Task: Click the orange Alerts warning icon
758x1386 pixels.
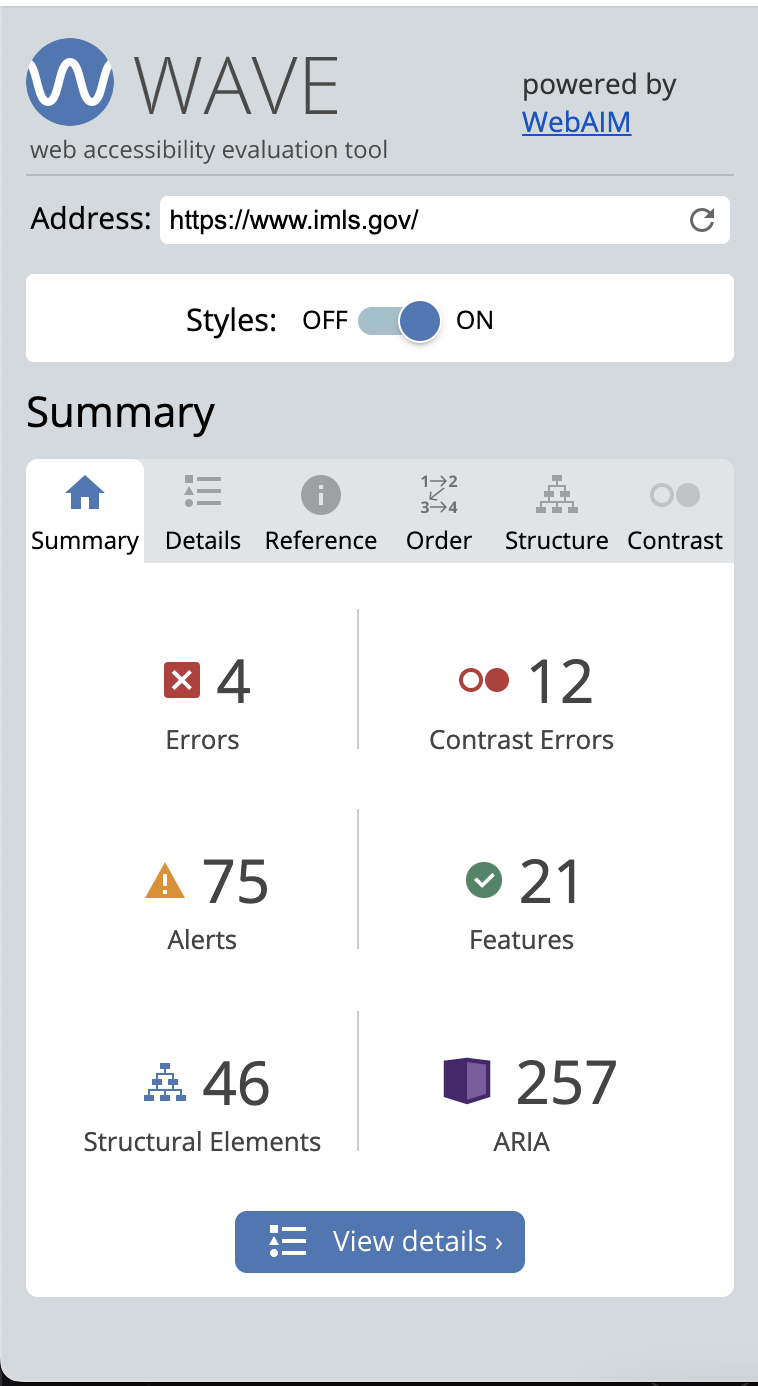Action: pyautogui.click(x=164, y=880)
